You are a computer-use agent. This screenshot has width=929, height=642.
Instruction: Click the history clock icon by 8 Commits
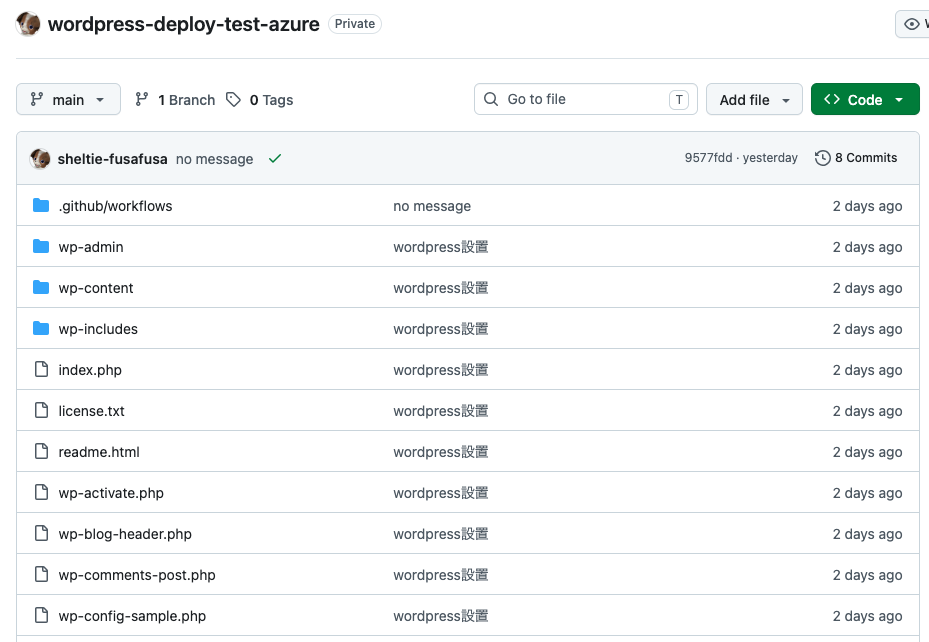coord(822,158)
